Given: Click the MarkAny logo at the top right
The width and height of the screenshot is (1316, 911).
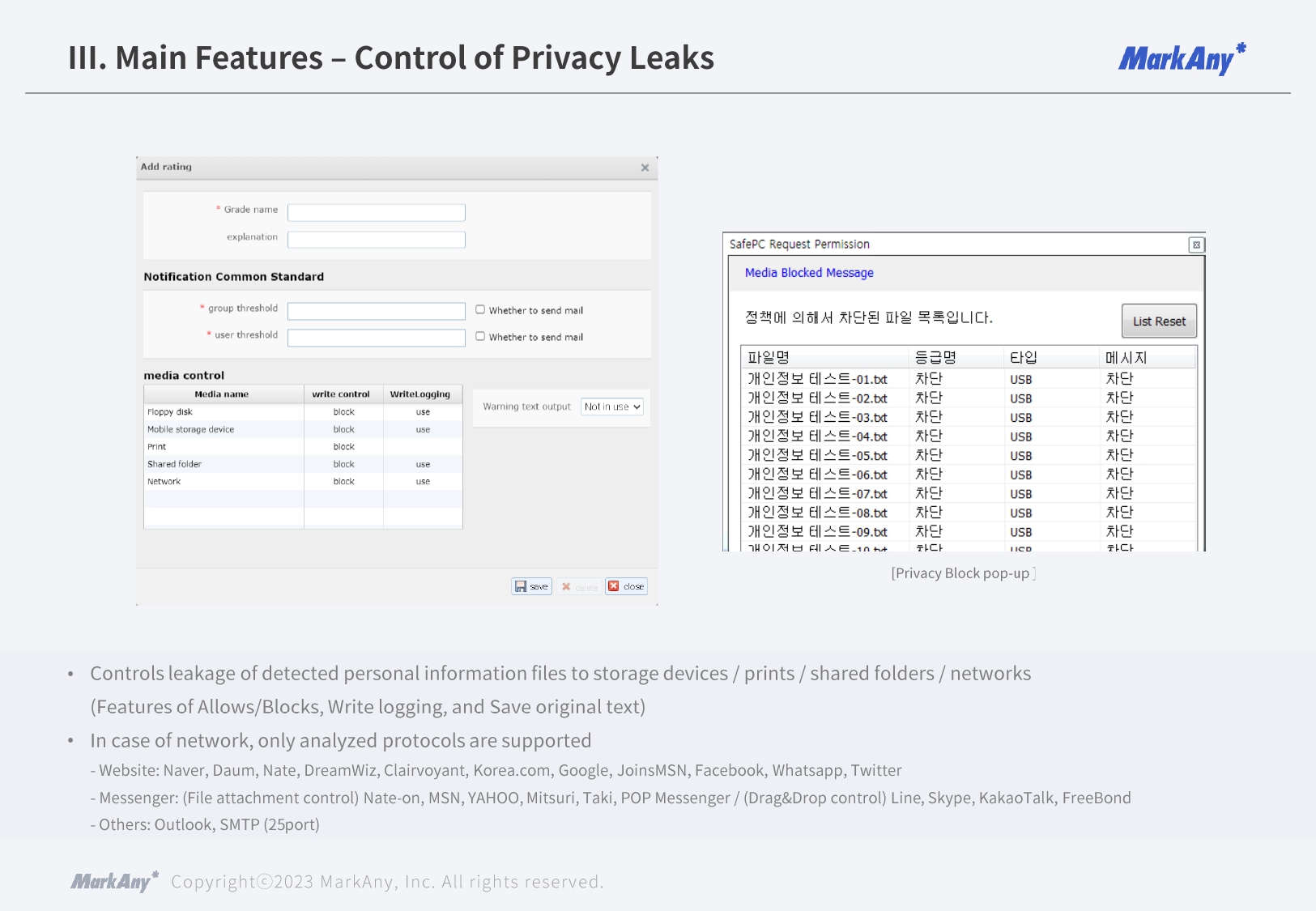Looking at the screenshot, I should click(1181, 59).
